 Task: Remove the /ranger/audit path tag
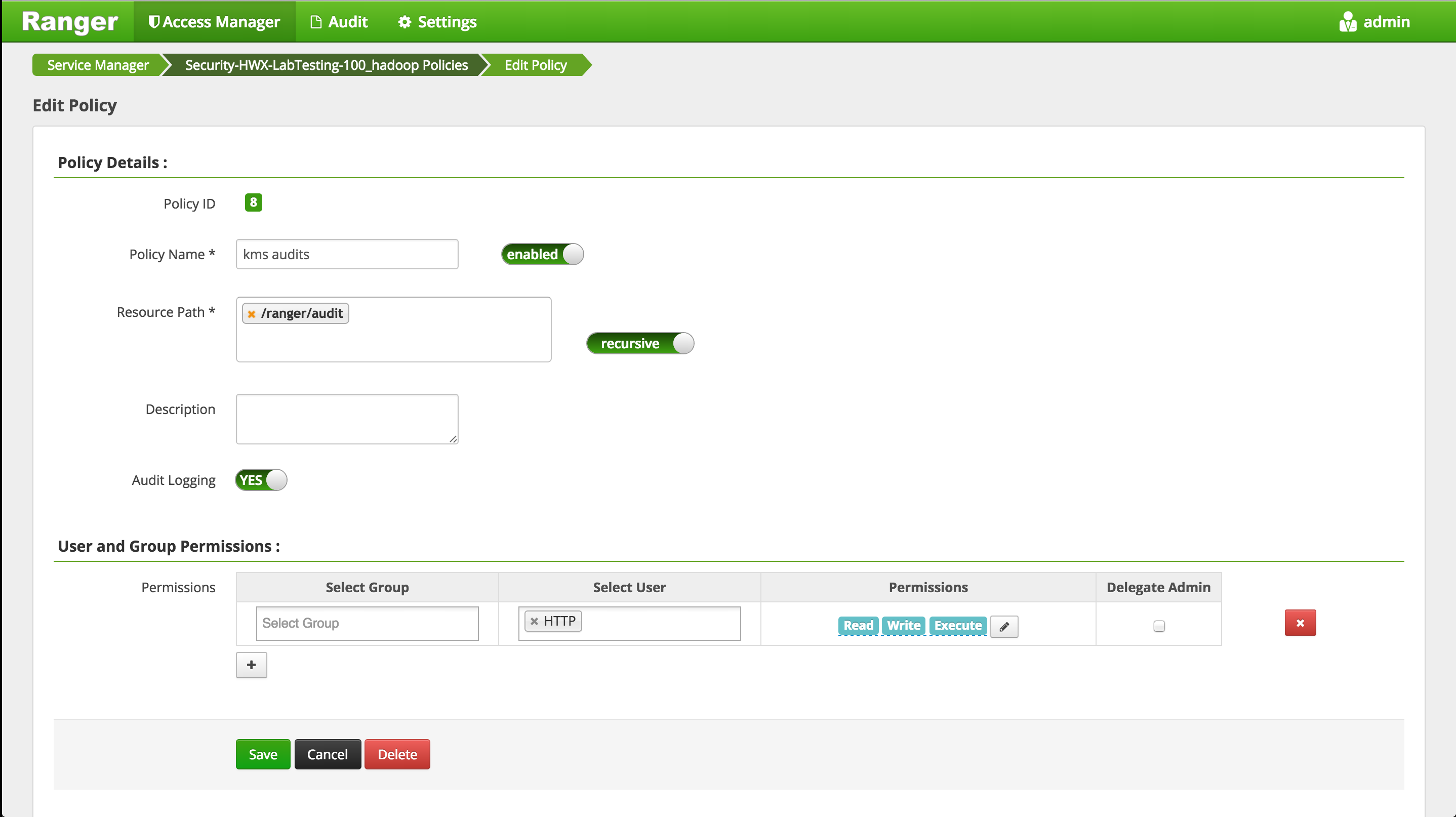(252, 314)
